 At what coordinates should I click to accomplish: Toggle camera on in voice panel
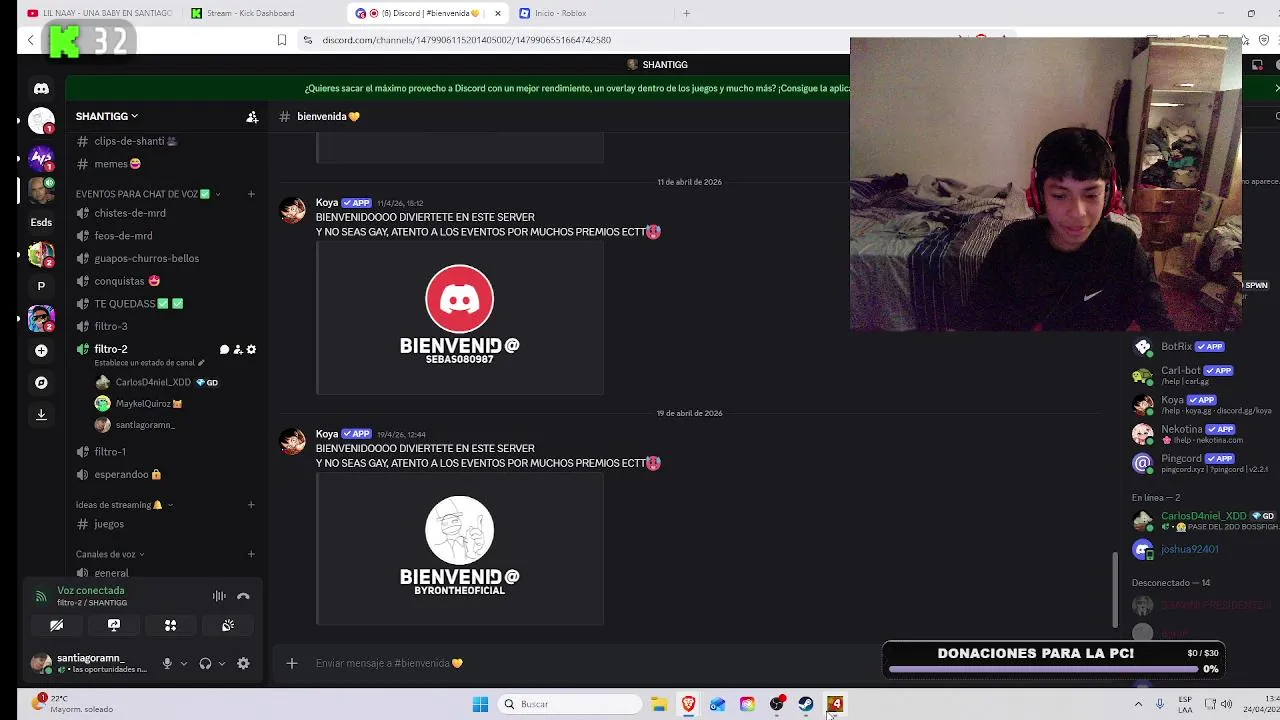[57, 625]
